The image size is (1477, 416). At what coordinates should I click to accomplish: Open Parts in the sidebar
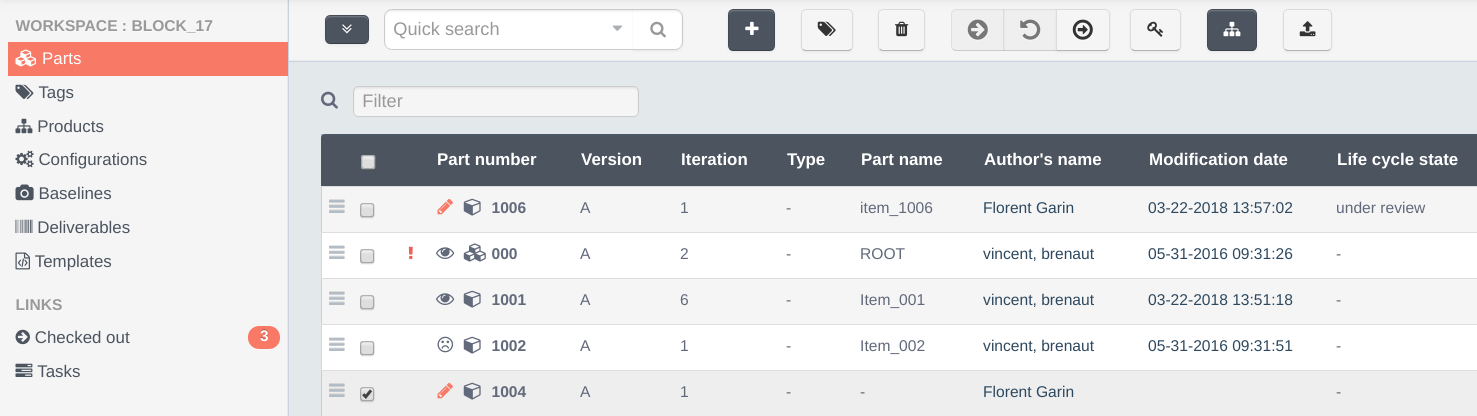point(148,59)
